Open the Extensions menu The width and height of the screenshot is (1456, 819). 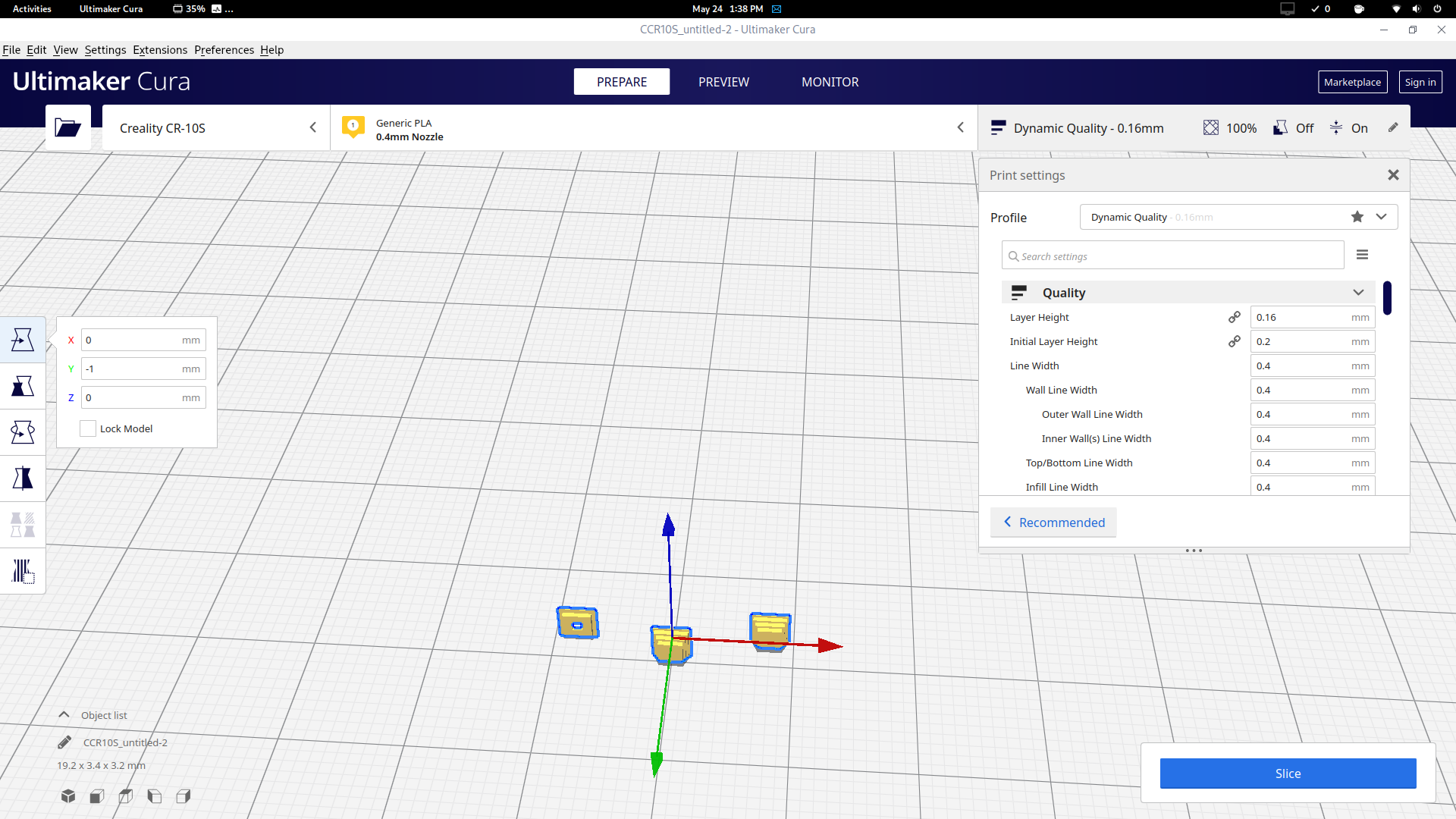tap(160, 50)
